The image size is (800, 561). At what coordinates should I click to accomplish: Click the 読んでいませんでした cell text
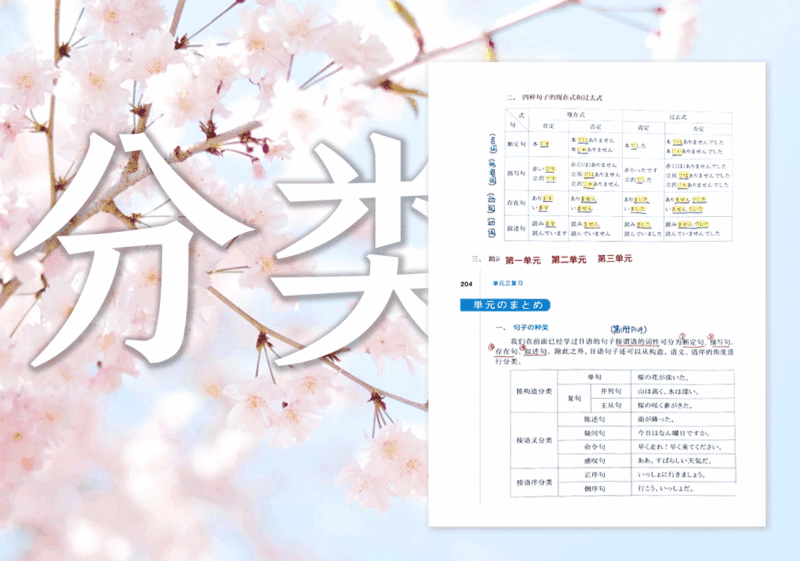click(693, 234)
